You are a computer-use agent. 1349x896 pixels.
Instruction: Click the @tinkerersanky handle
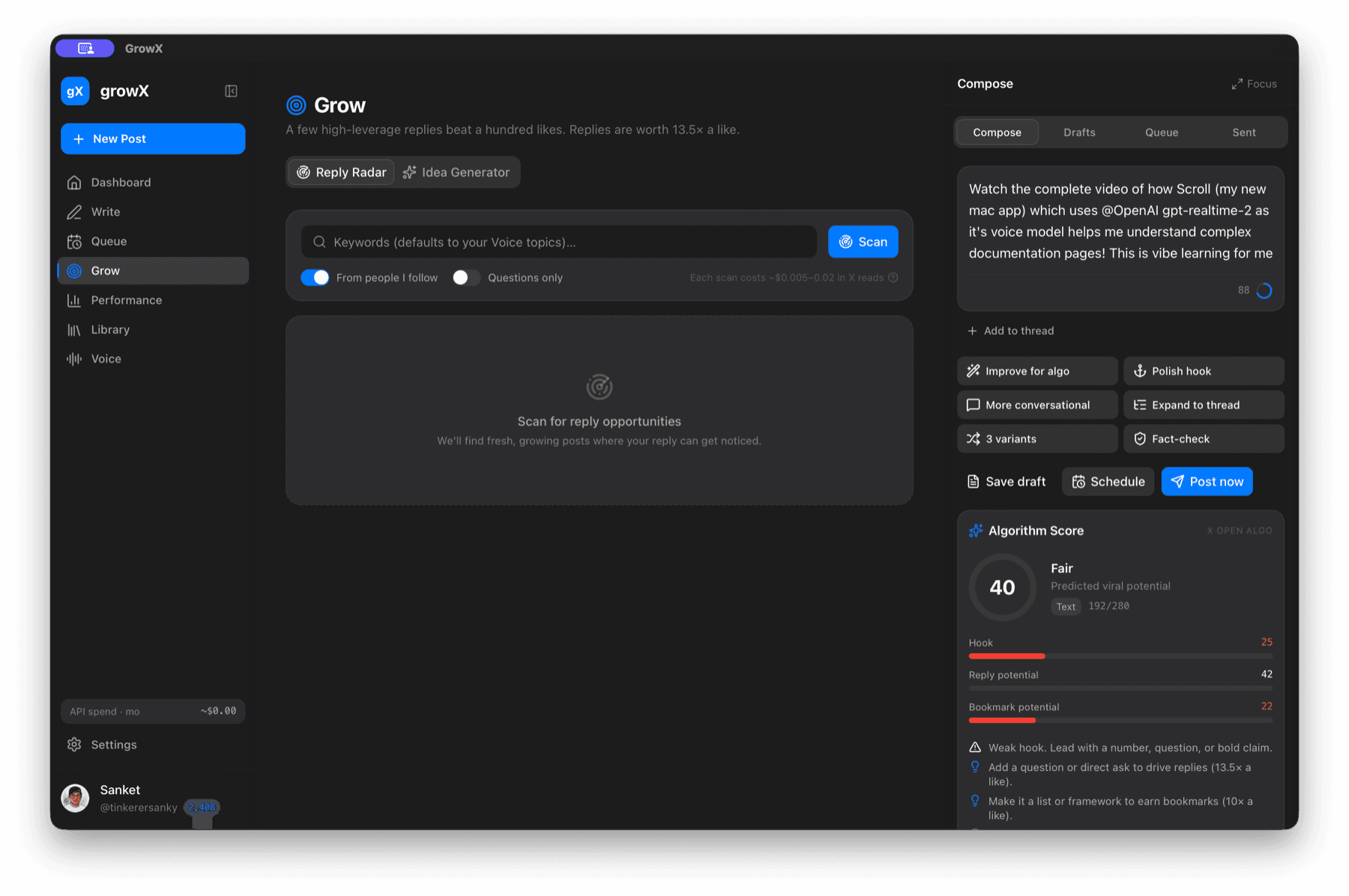[x=139, y=808]
